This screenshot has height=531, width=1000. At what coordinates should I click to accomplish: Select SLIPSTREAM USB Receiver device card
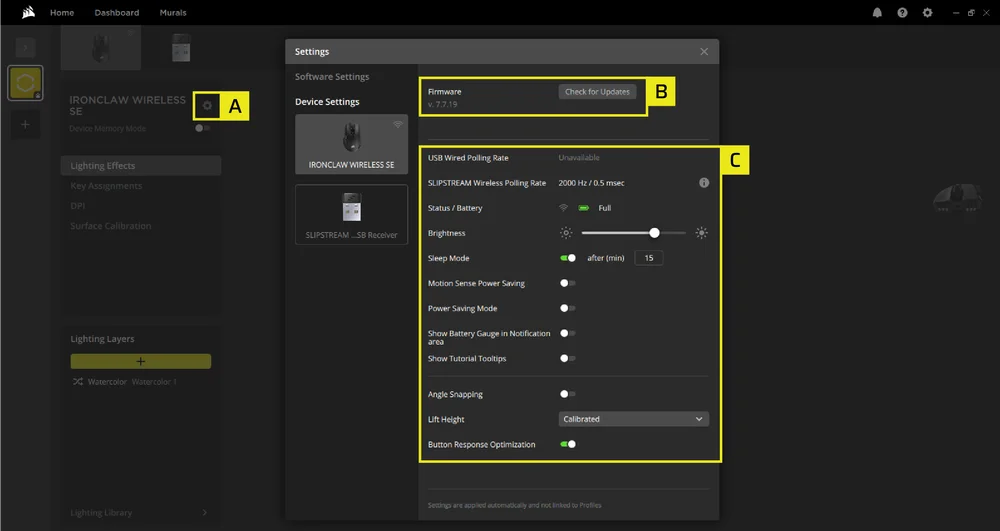click(351, 215)
